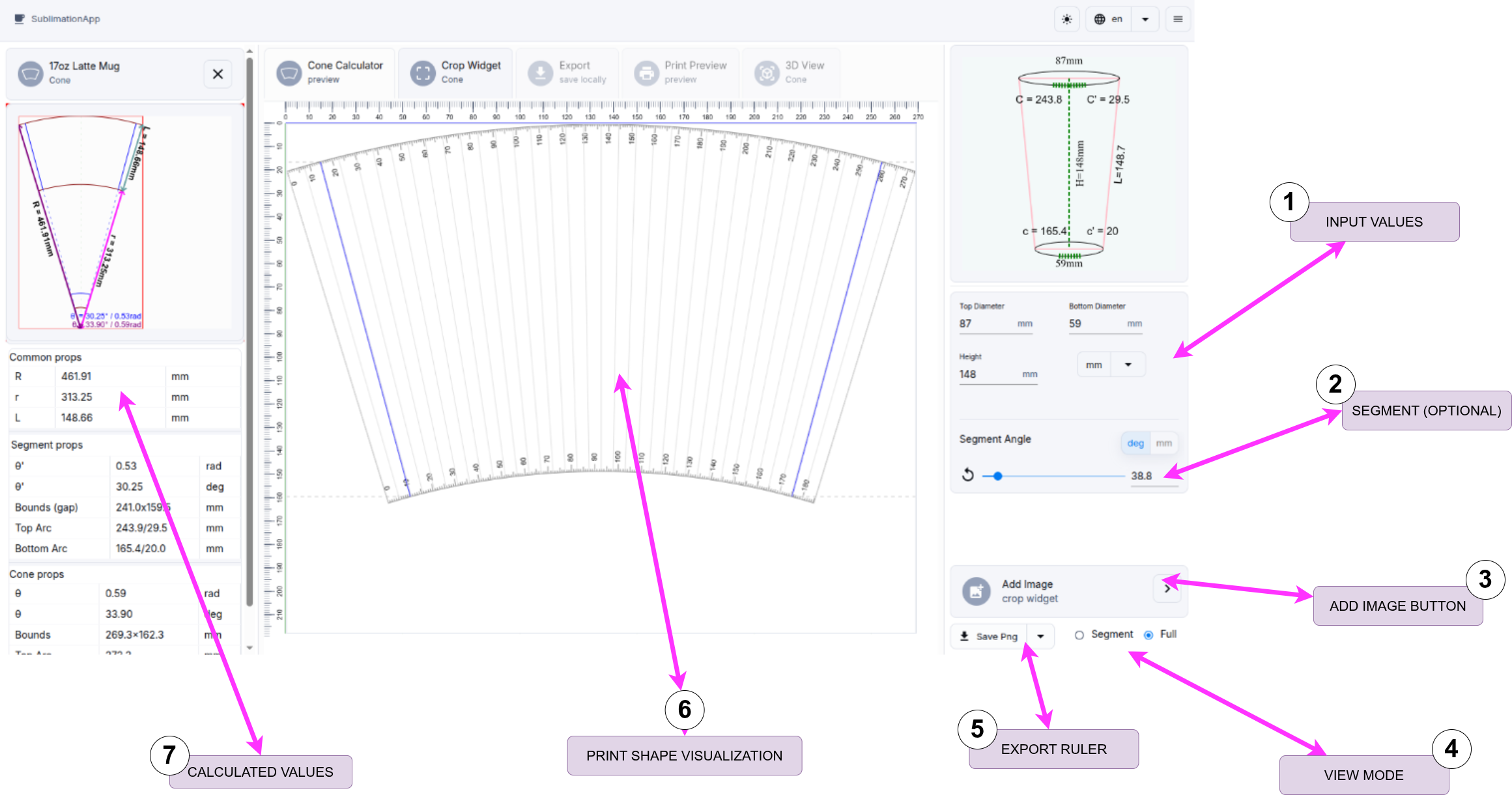Screen dimensions: 1512x795
Task: Reset the Segment Angle with the undo icon
Action: (969, 475)
